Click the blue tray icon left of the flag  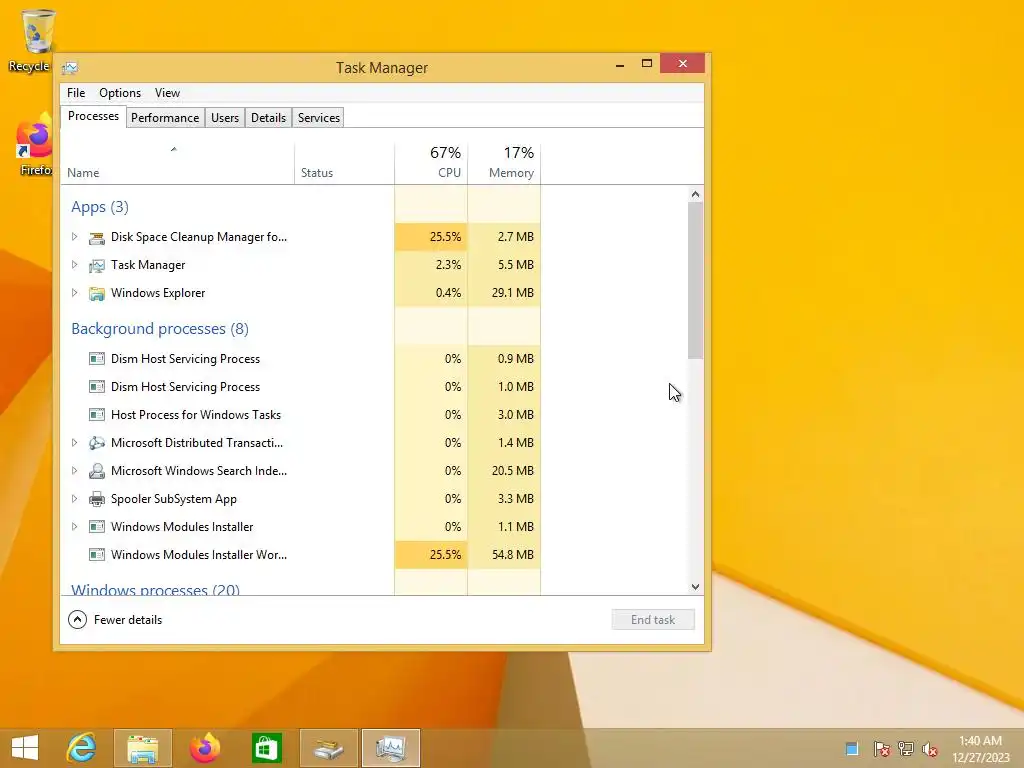coord(852,749)
